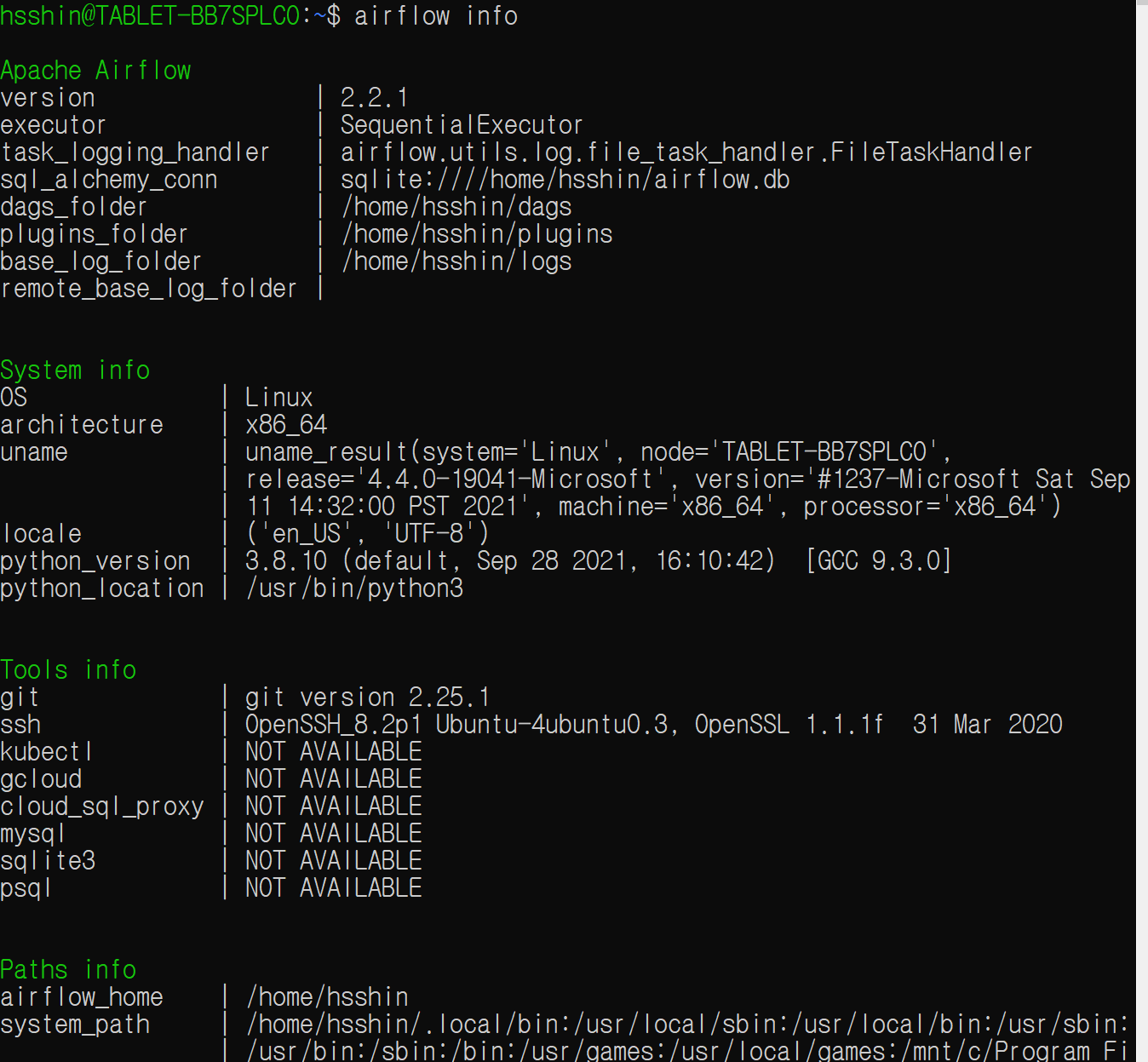The height and width of the screenshot is (1062, 1148).
Task: Click the x86_64 architecture value
Action: (x=286, y=425)
